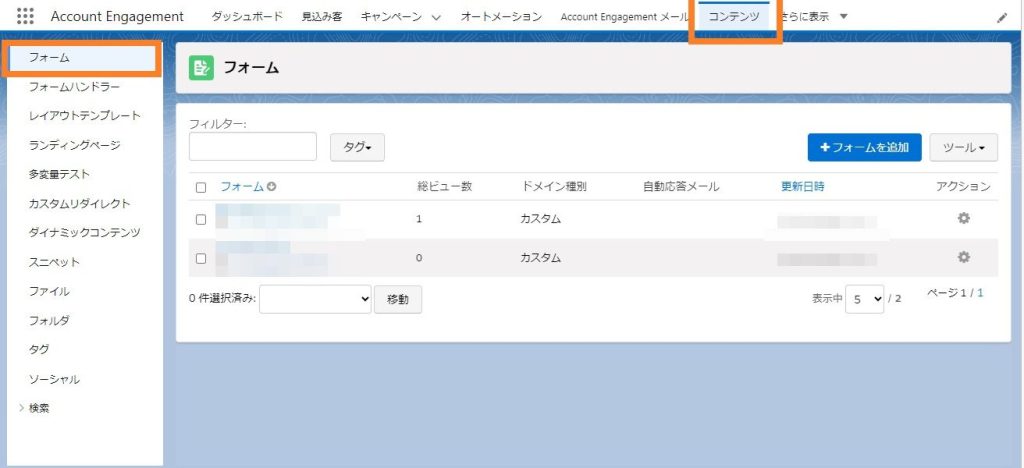
Task: Open レイアウトテンプレート in sidebar
Action: coord(85,116)
